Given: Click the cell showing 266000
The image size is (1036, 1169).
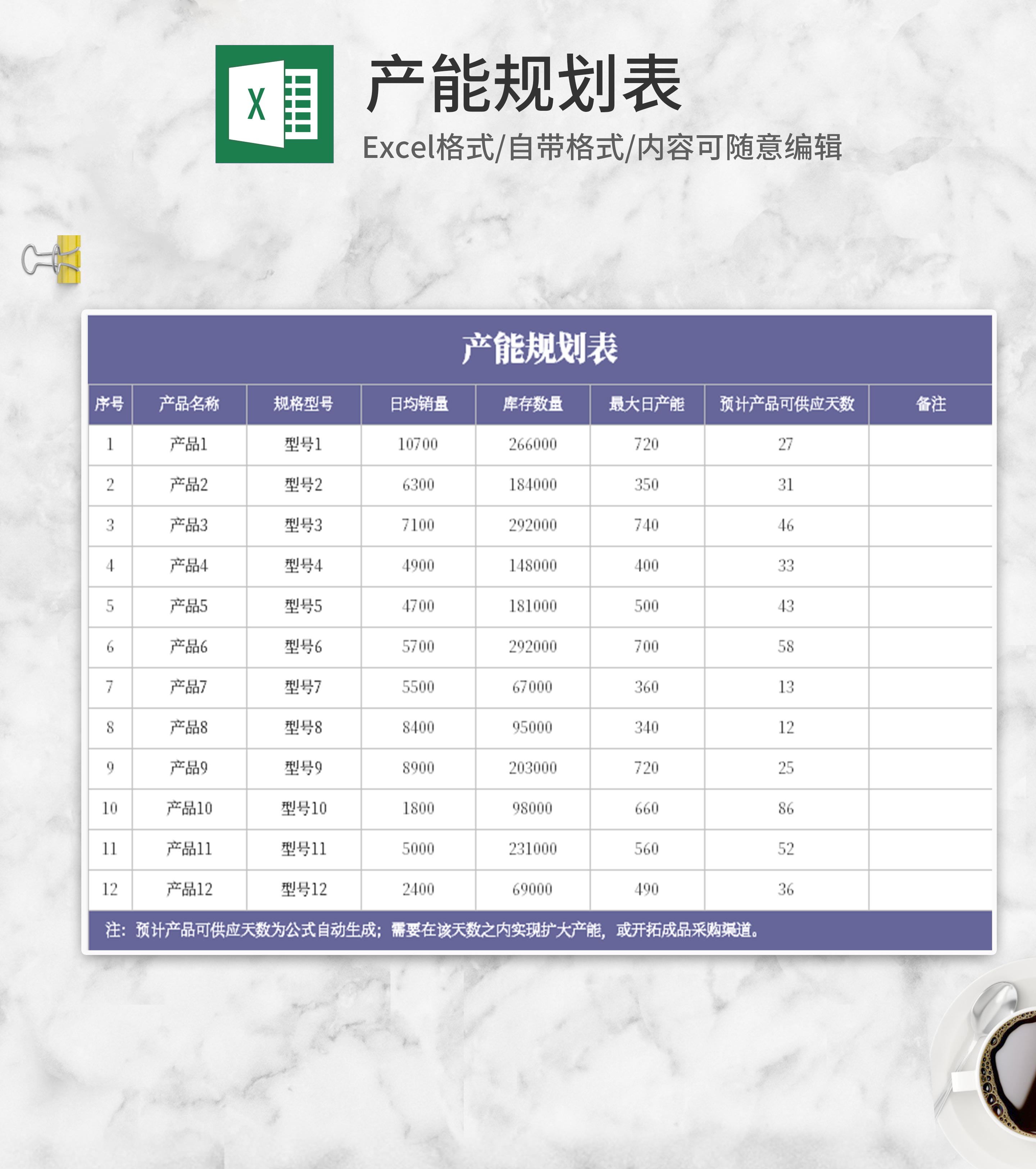Looking at the screenshot, I should click(x=533, y=444).
